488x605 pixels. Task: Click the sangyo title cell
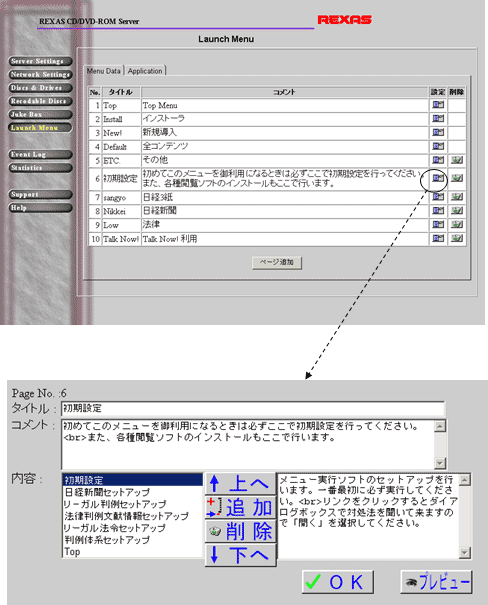click(x=121, y=198)
